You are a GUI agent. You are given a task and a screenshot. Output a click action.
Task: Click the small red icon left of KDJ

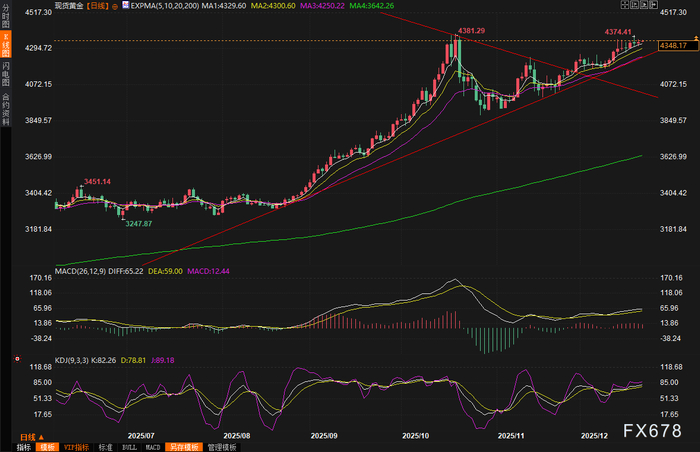(15, 360)
